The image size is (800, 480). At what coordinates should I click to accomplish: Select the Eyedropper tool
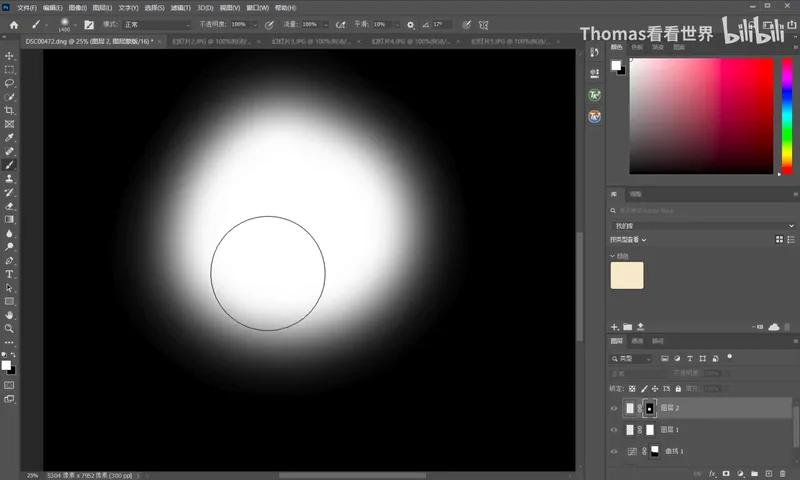tap(9, 138)
